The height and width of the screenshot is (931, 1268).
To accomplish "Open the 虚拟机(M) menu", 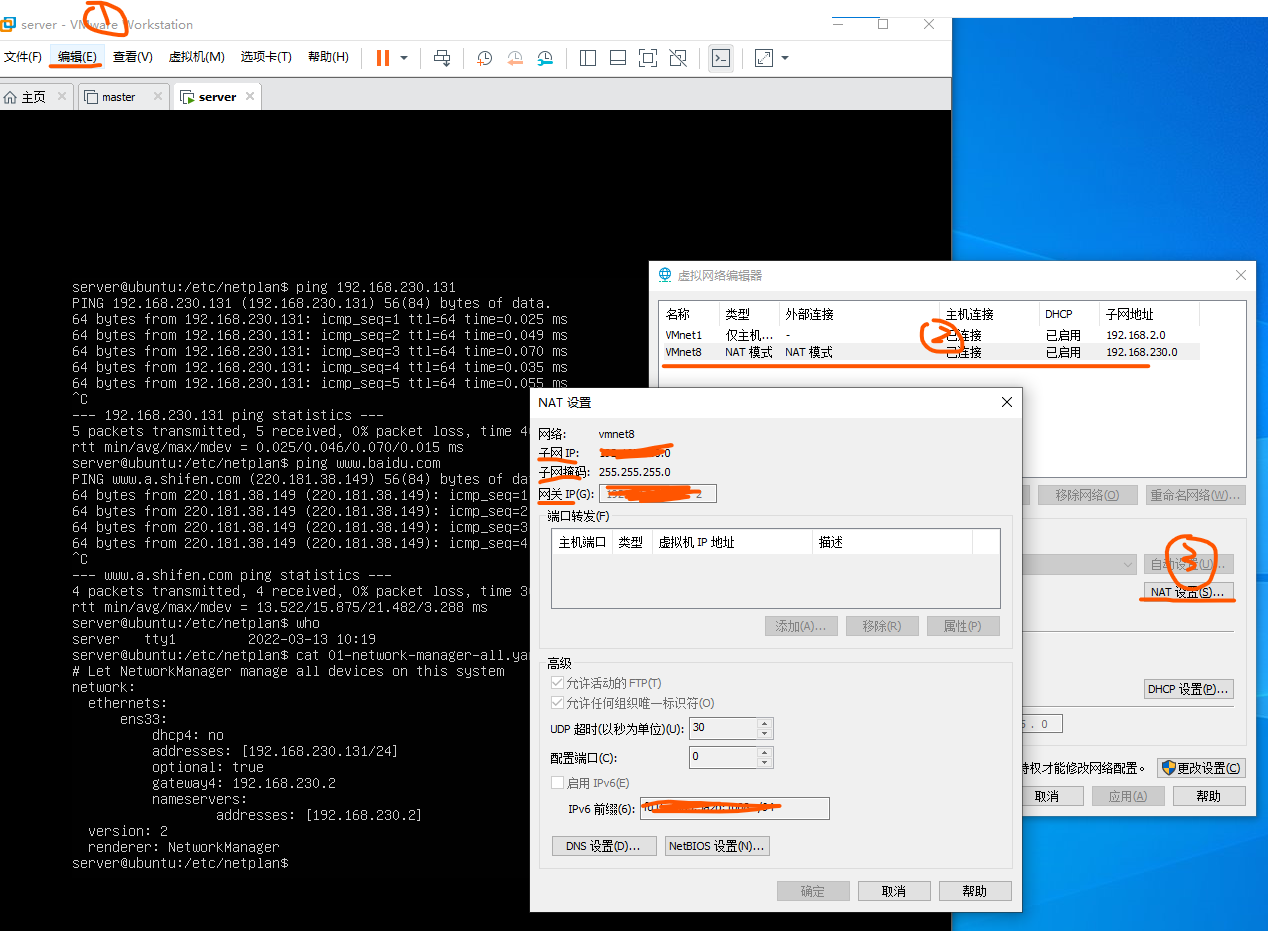I will 196,57.
